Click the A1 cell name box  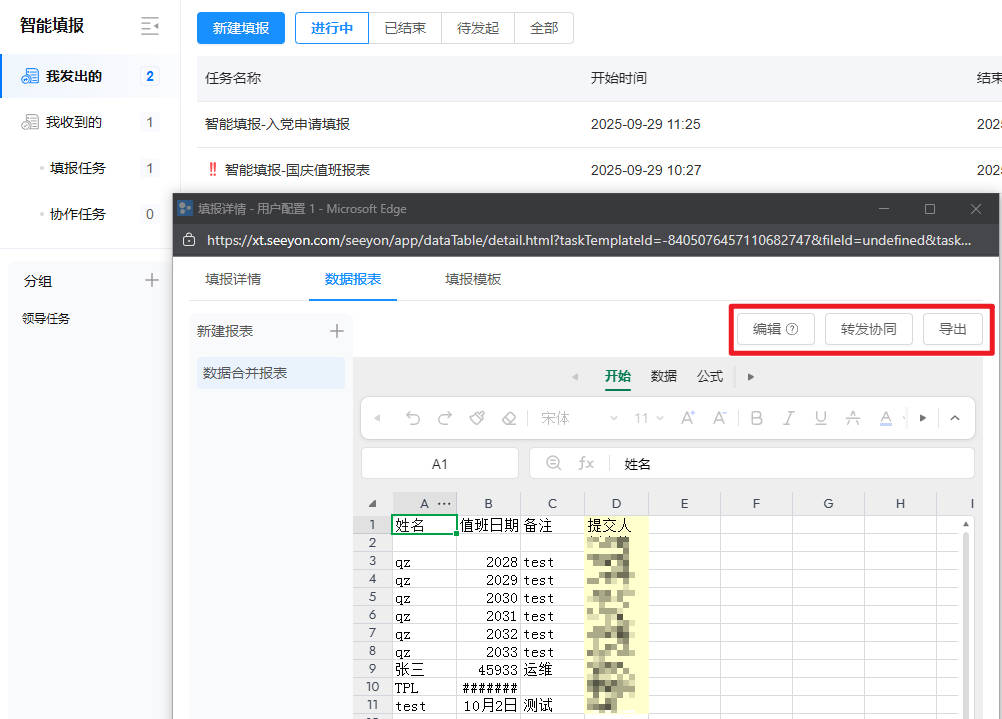440,464
